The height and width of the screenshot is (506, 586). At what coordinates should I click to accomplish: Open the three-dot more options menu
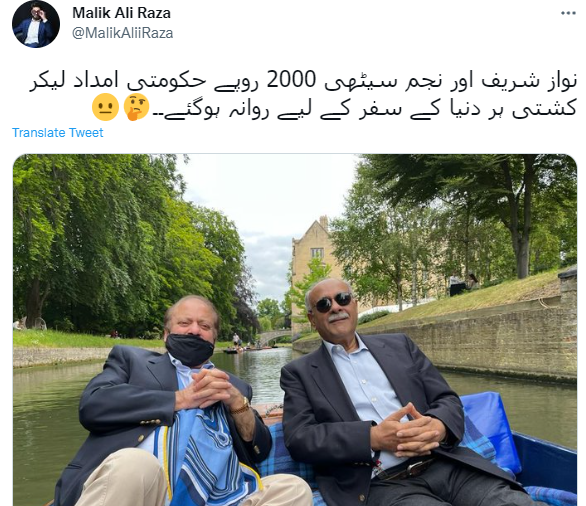(568, 13)
